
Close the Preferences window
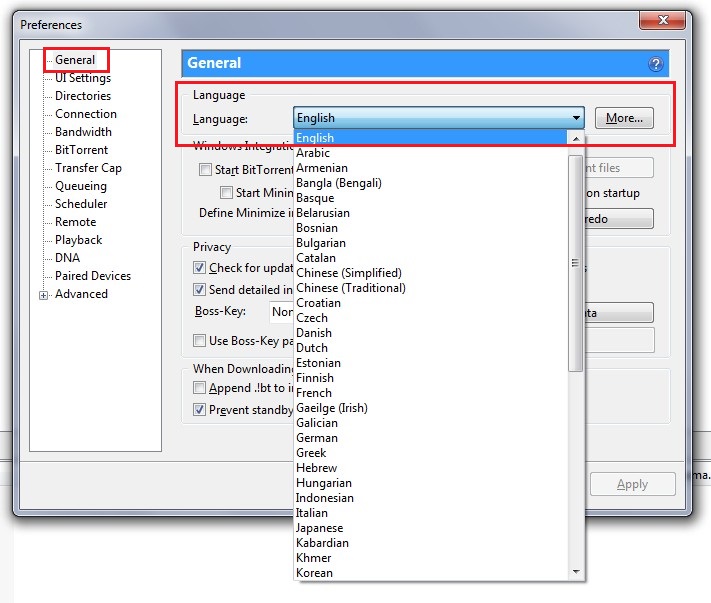662,20
